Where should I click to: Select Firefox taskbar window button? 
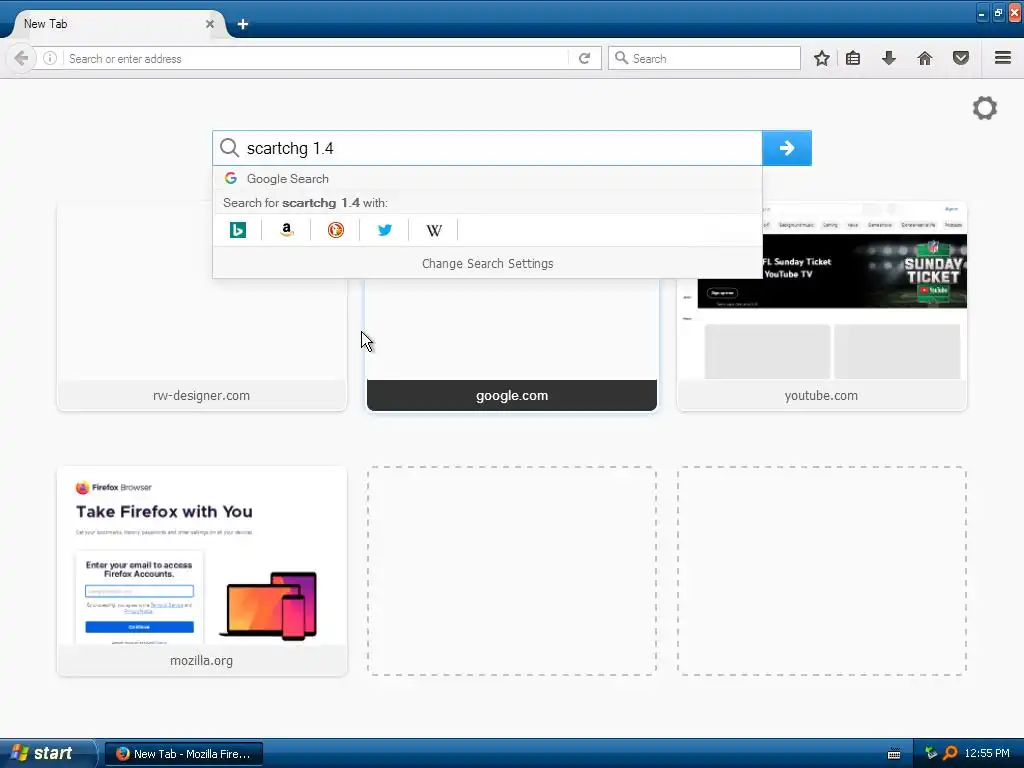(184, 754)
